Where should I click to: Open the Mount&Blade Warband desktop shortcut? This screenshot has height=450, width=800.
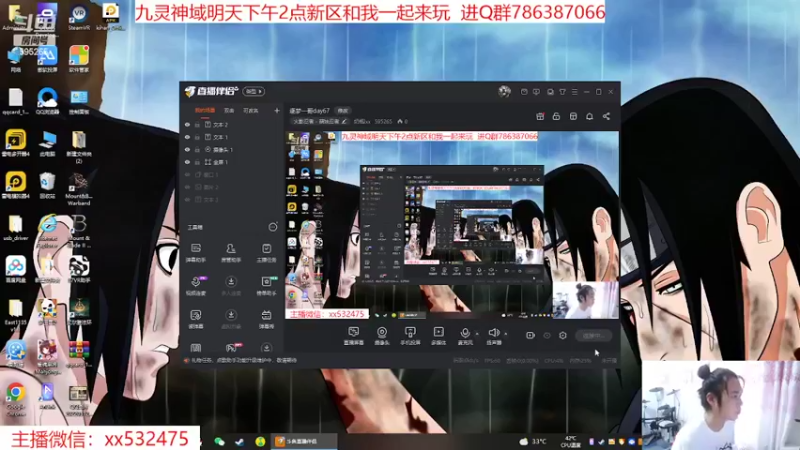pyautogui.click(x=79, y=189)
